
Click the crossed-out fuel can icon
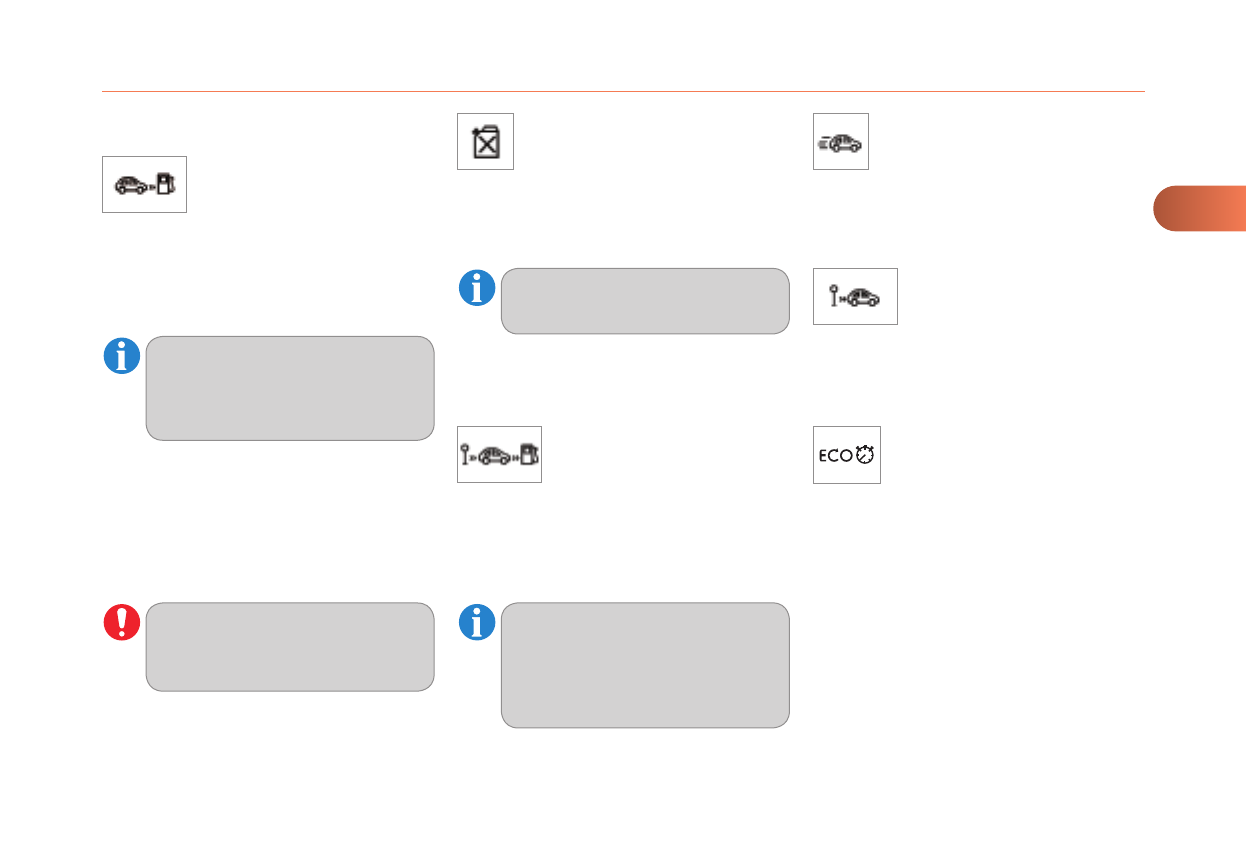point(485,142)
